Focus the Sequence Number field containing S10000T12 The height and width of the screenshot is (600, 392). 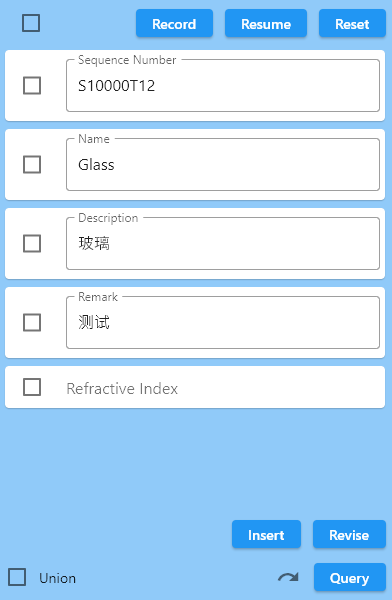click(x=223, y=85)
